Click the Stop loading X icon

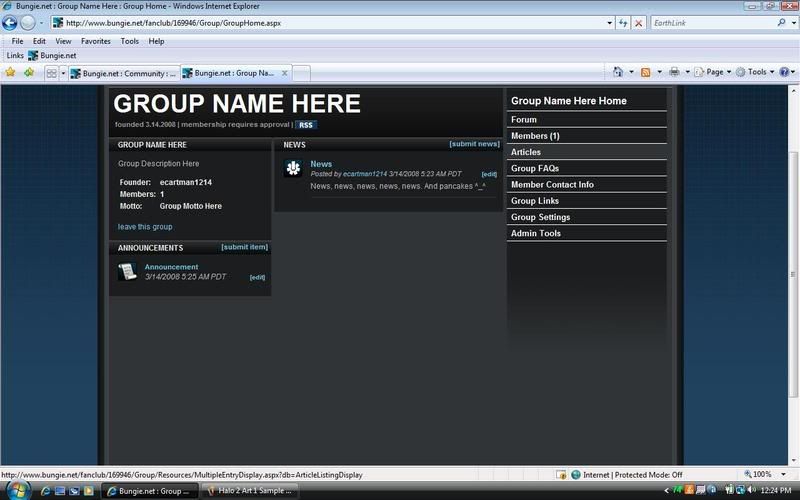coord(639,23)
